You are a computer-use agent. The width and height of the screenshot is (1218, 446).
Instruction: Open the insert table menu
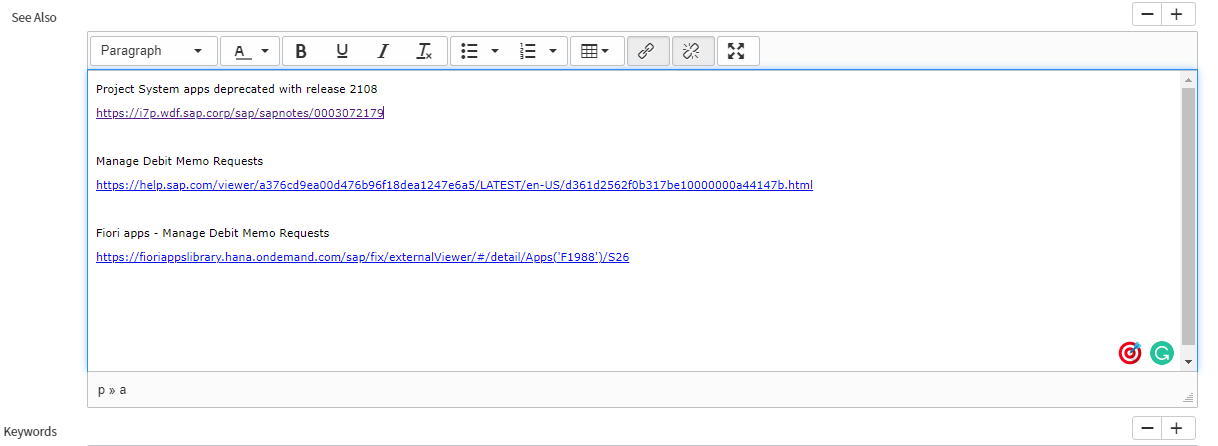[x=596, y=51]
